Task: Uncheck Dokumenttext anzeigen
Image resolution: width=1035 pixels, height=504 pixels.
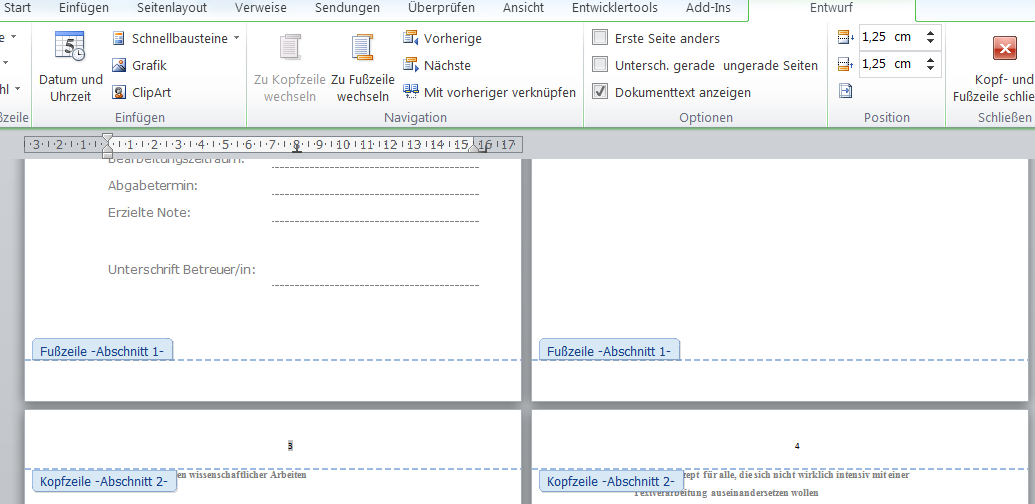Action: (x=600, y=92)
